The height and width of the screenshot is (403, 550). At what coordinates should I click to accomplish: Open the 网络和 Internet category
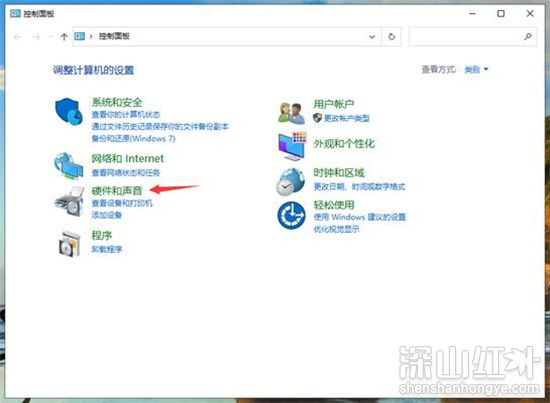point(127,159)
